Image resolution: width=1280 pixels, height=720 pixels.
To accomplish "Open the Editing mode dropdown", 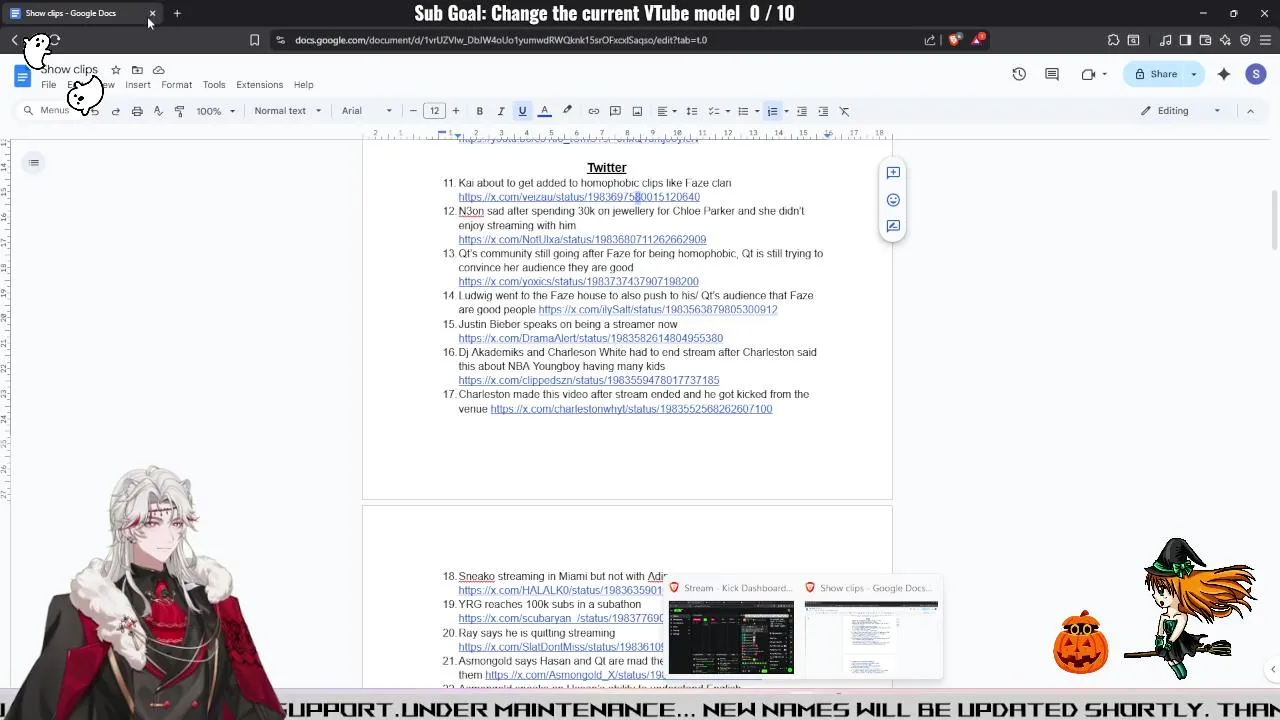I will (1181, 111).
